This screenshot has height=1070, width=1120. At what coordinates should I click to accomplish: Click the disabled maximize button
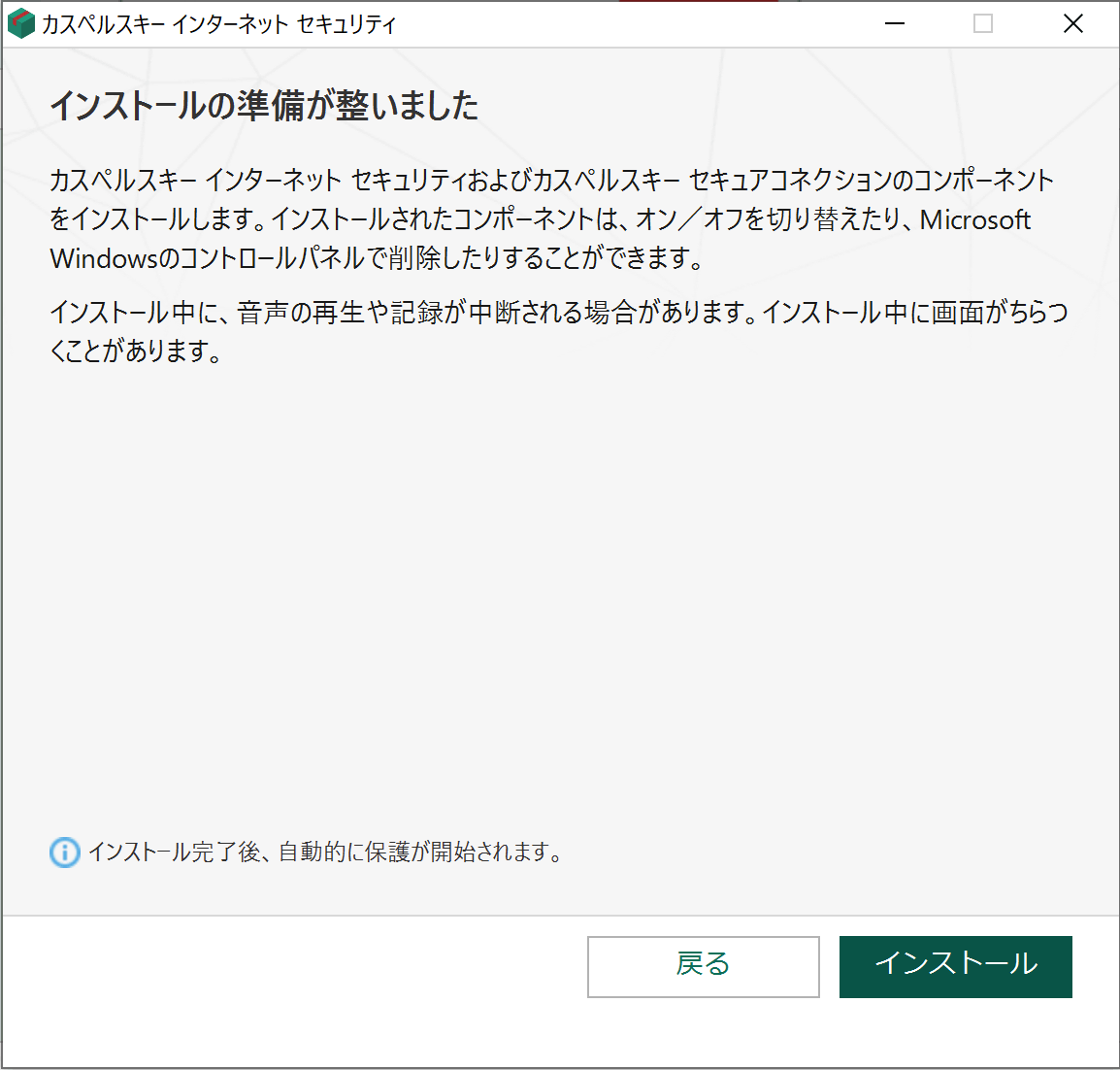click(983, 23)
